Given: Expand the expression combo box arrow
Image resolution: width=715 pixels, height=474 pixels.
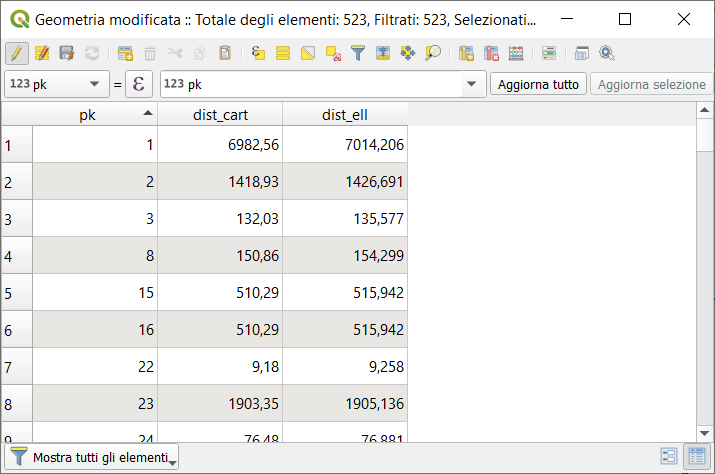Looking at the screenshot, I should 471,85.
